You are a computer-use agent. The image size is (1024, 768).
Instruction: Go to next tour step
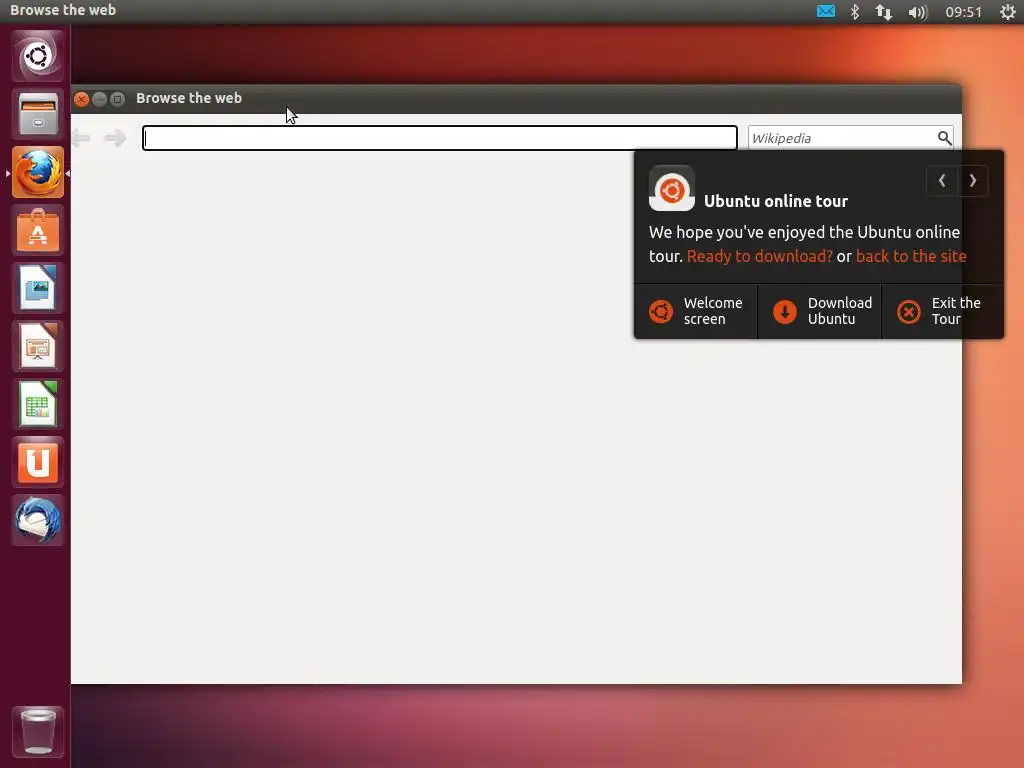tap(973, 181)
